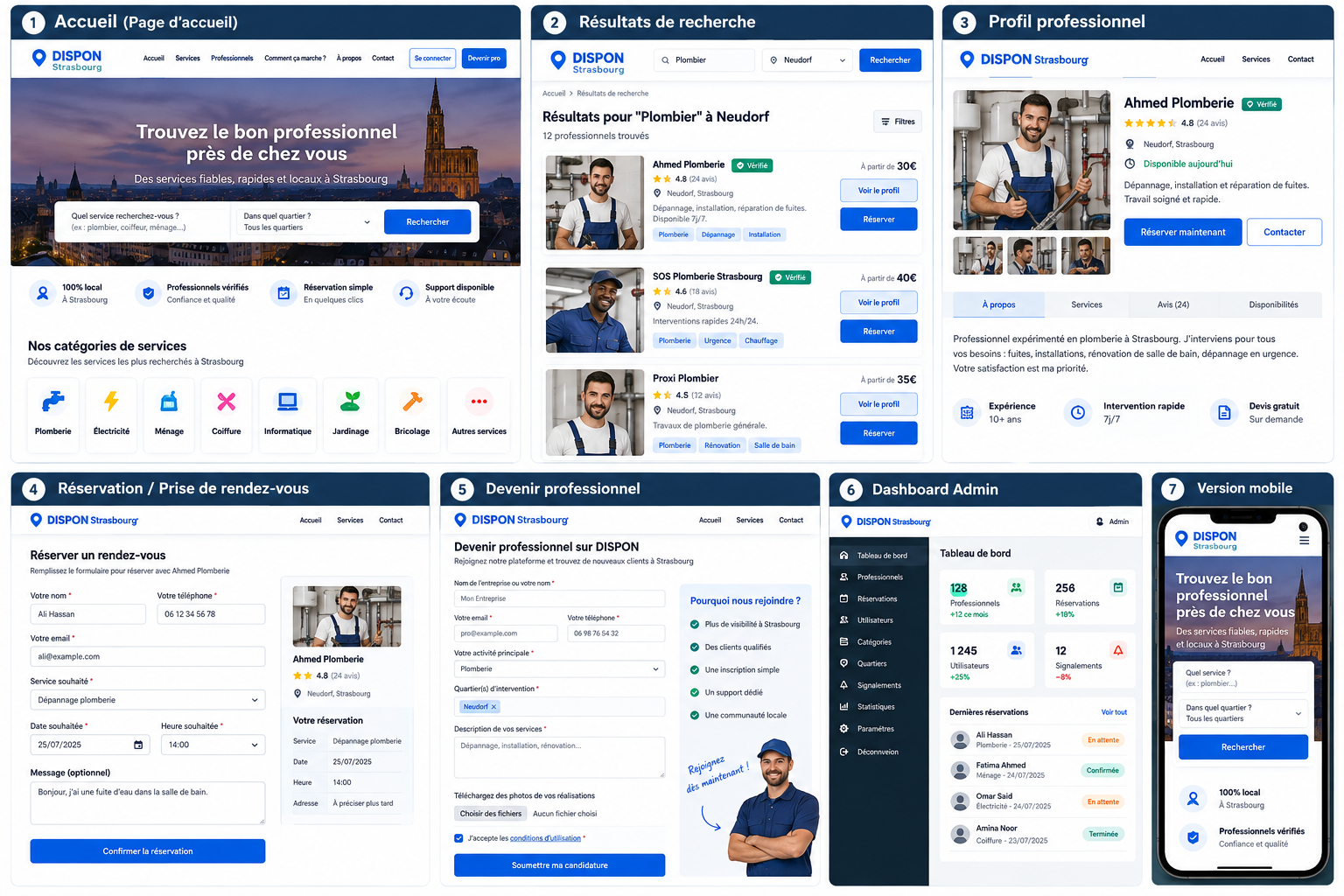Remove the Neudorf quartier tag
Viewport: 1344px width, 896px height.
coord(493,707)
